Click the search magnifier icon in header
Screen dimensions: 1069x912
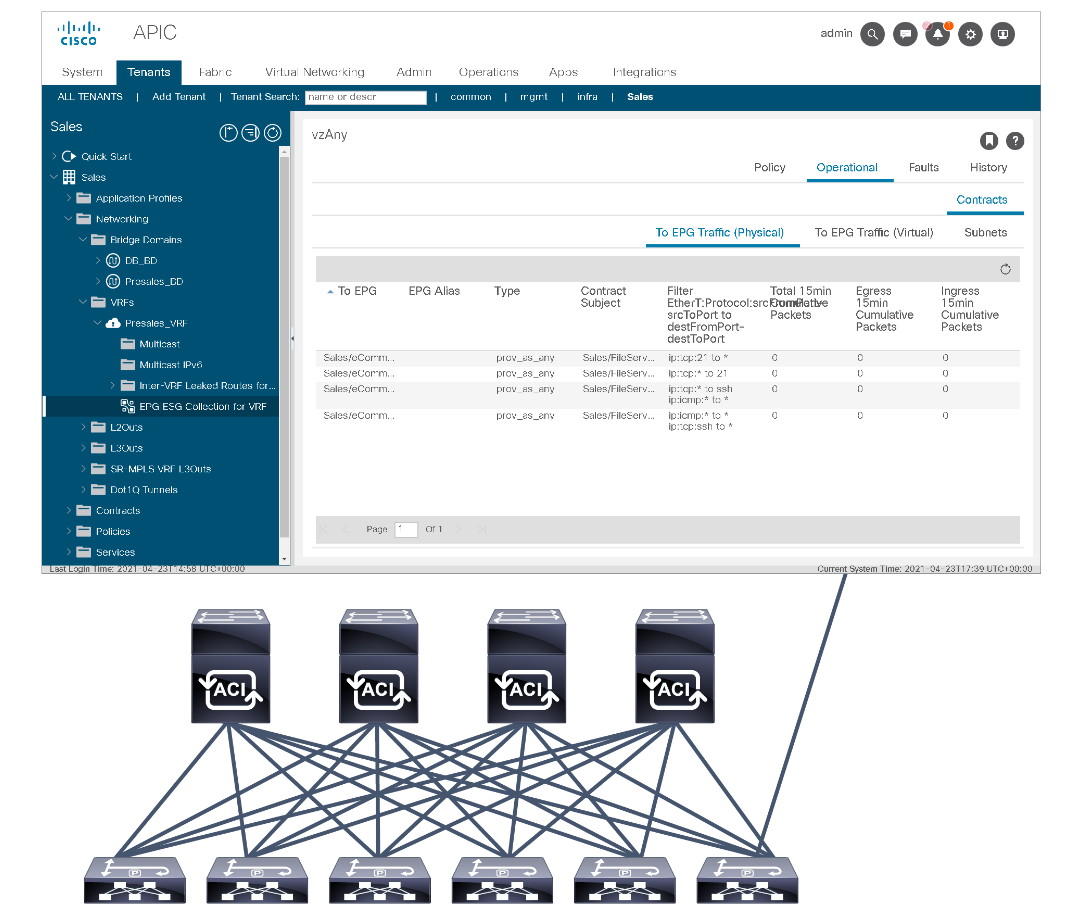click(x=872, y=34)
